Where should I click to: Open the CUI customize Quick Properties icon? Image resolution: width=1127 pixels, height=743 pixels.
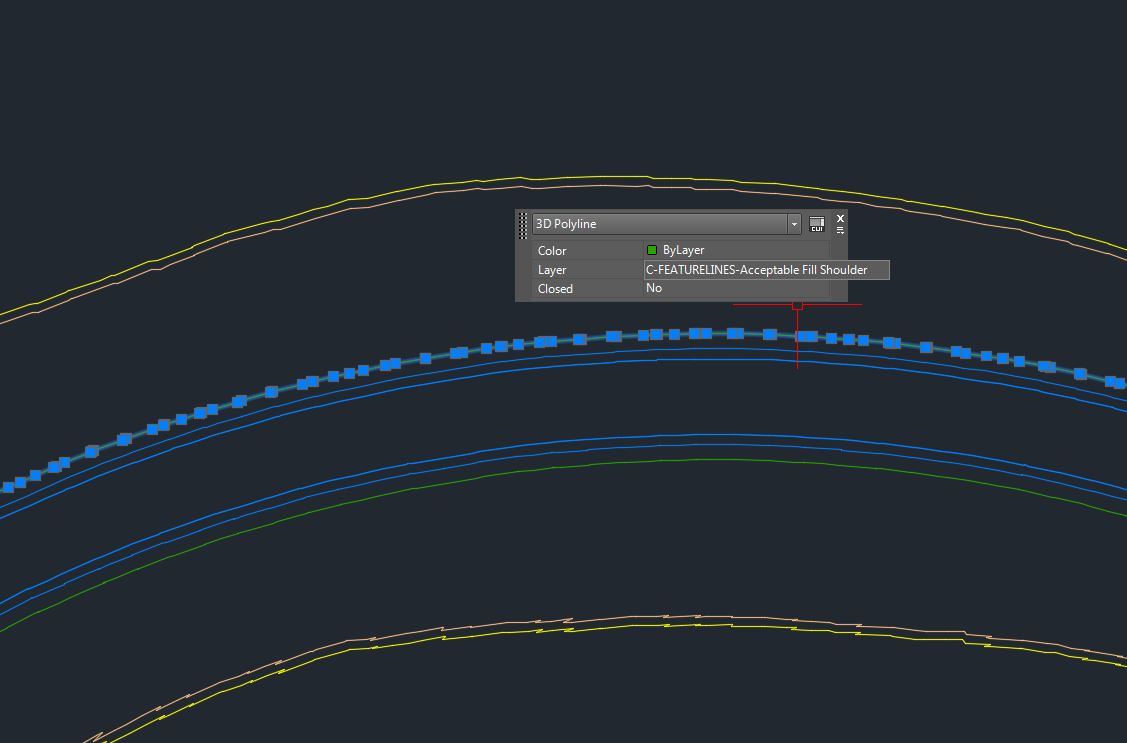pos(816,224)
